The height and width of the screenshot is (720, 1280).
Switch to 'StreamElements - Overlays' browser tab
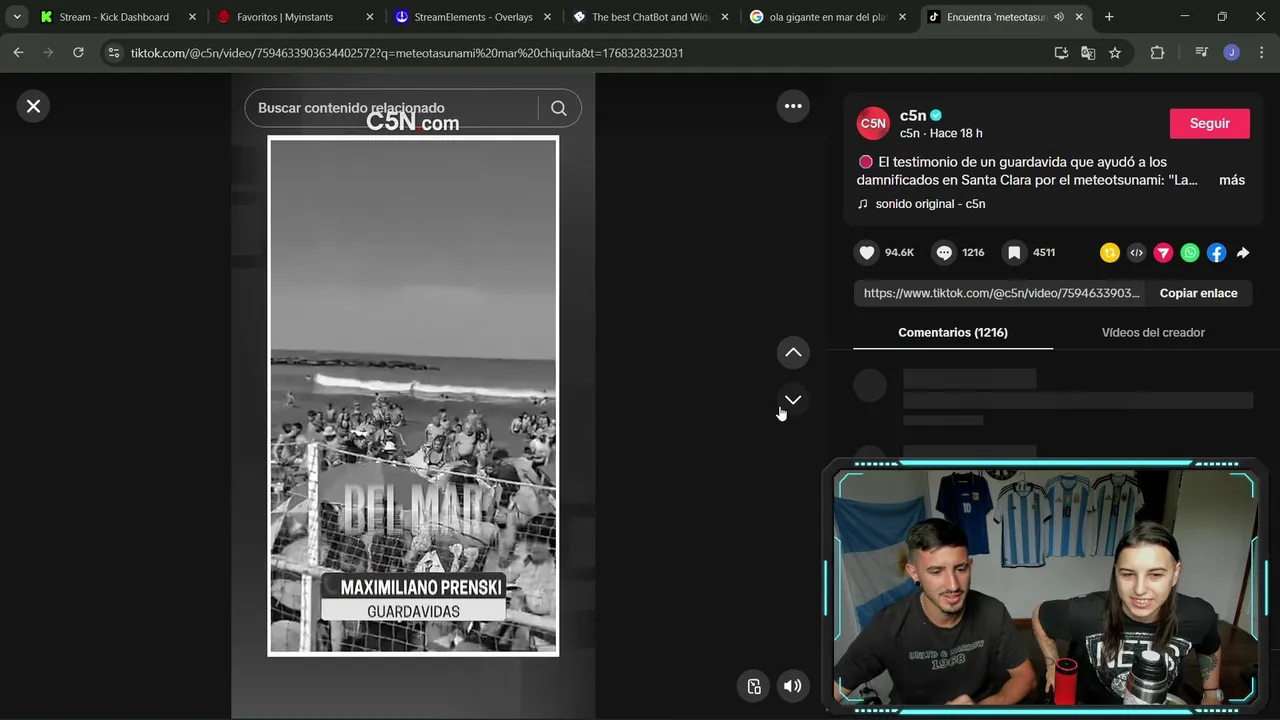point(473,17)
